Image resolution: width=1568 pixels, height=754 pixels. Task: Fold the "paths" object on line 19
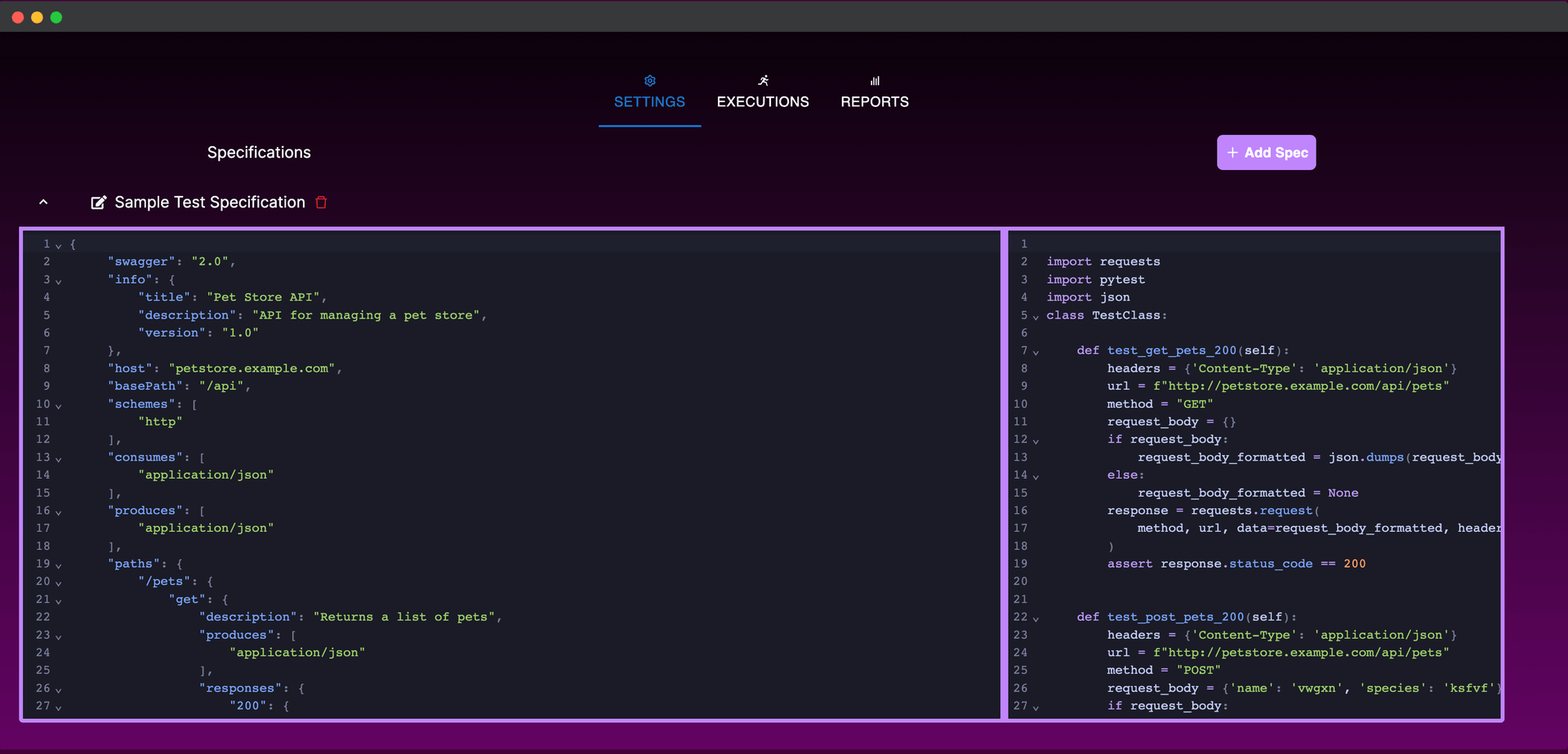pos(59,565)
